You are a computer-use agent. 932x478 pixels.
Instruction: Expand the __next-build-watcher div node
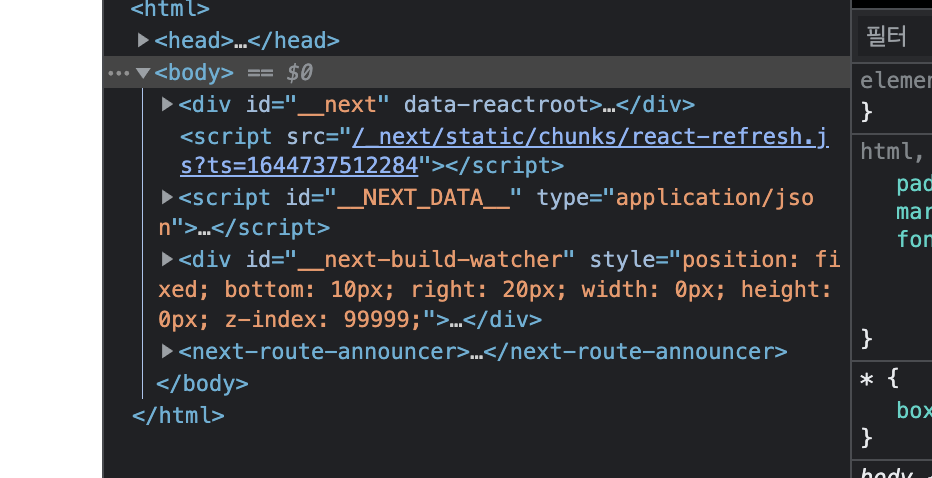pyautogui.click(x=168, y=259)
